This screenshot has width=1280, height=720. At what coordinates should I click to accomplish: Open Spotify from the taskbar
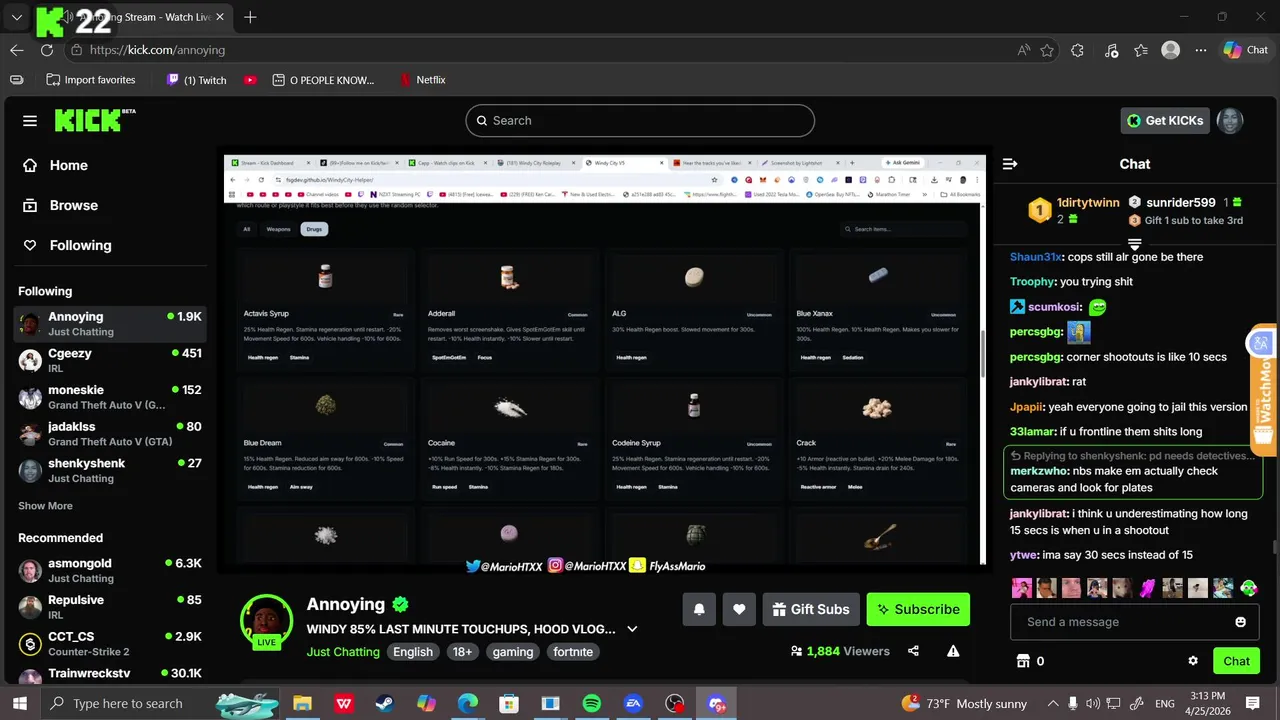pos(591,704)
